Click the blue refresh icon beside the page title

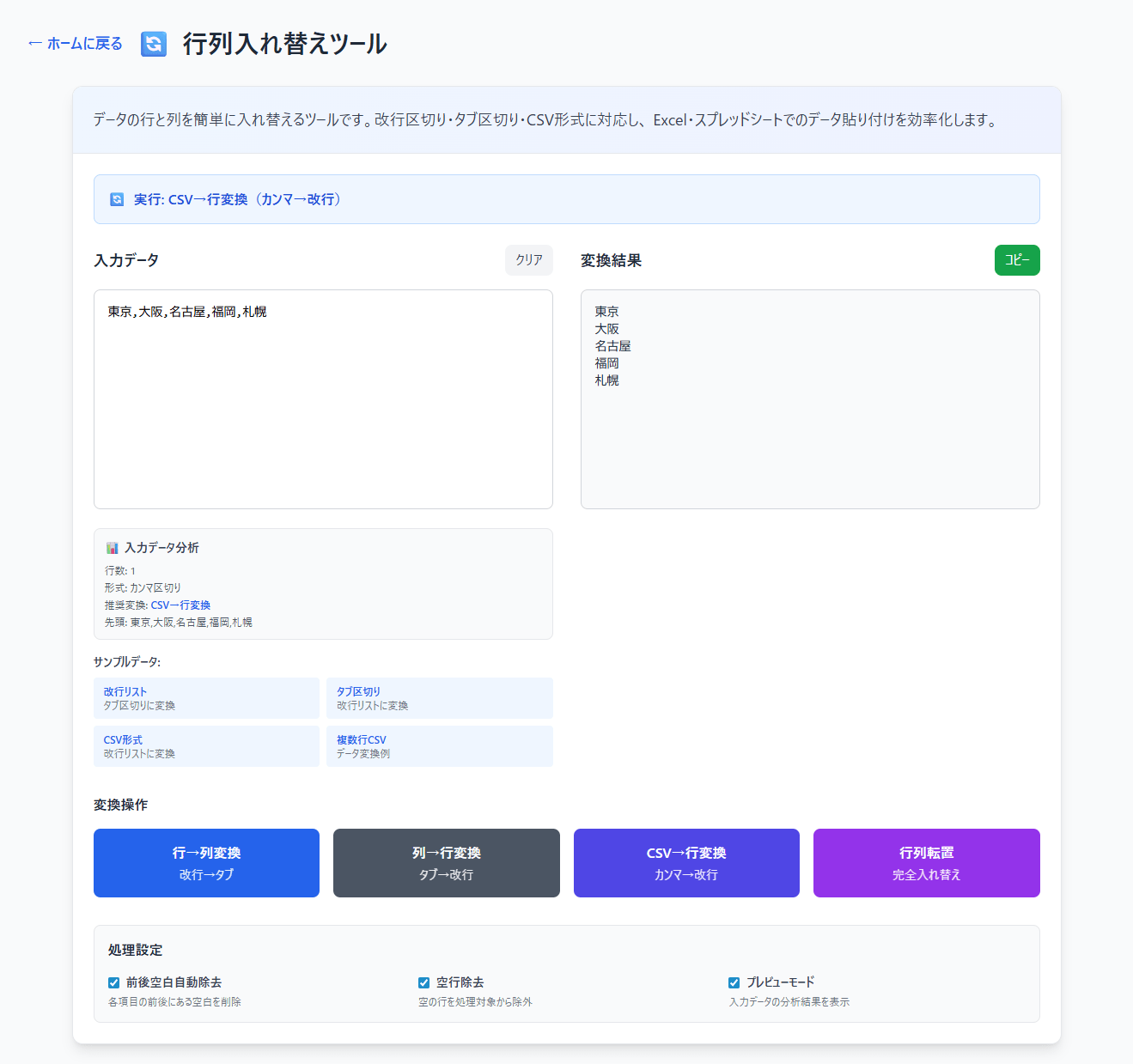tap(154, 44)
